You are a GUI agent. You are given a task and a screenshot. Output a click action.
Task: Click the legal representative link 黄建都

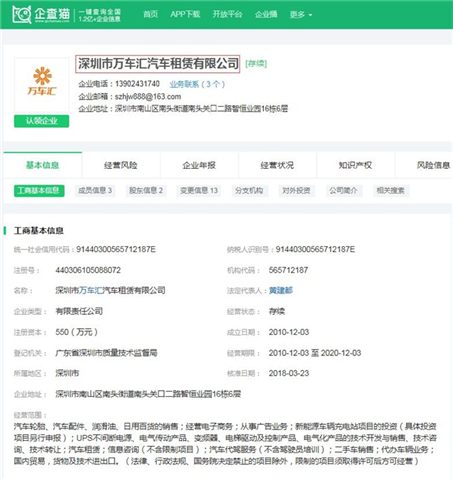(x=281, y=291)
